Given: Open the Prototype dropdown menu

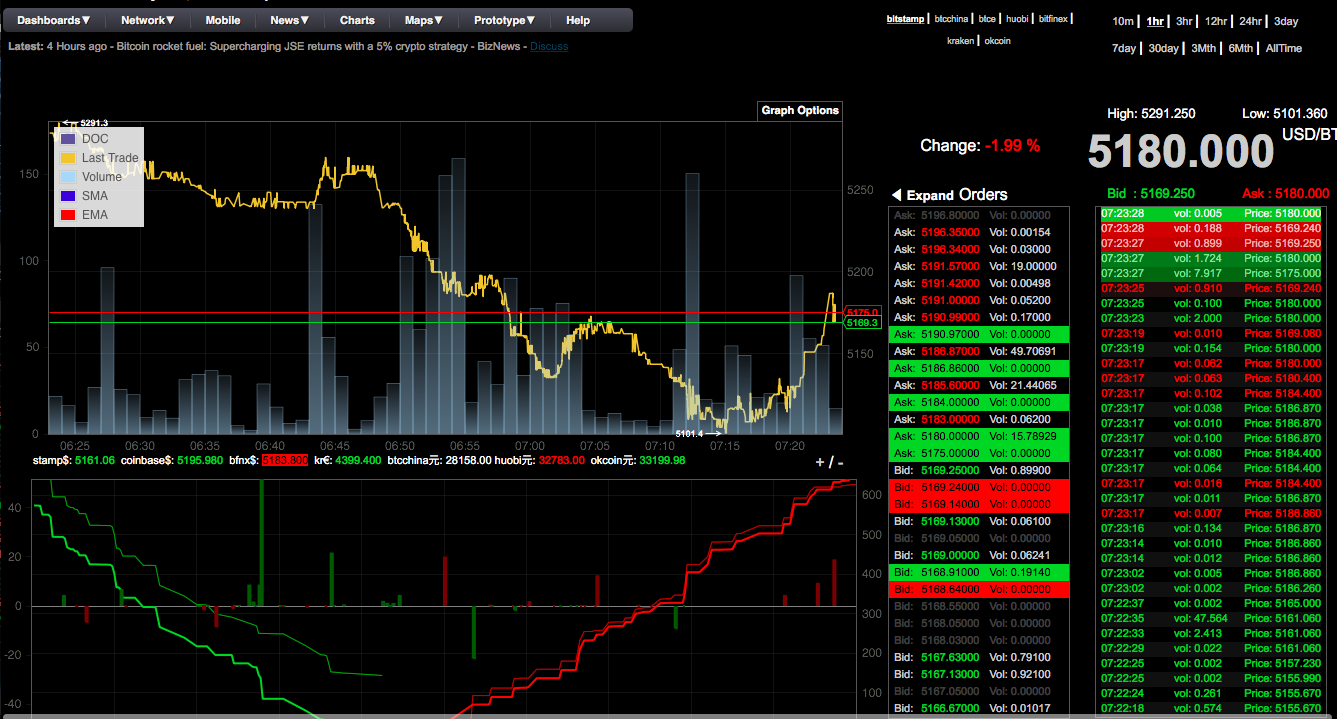Looking at the screenshot, I should click(504, 20).
